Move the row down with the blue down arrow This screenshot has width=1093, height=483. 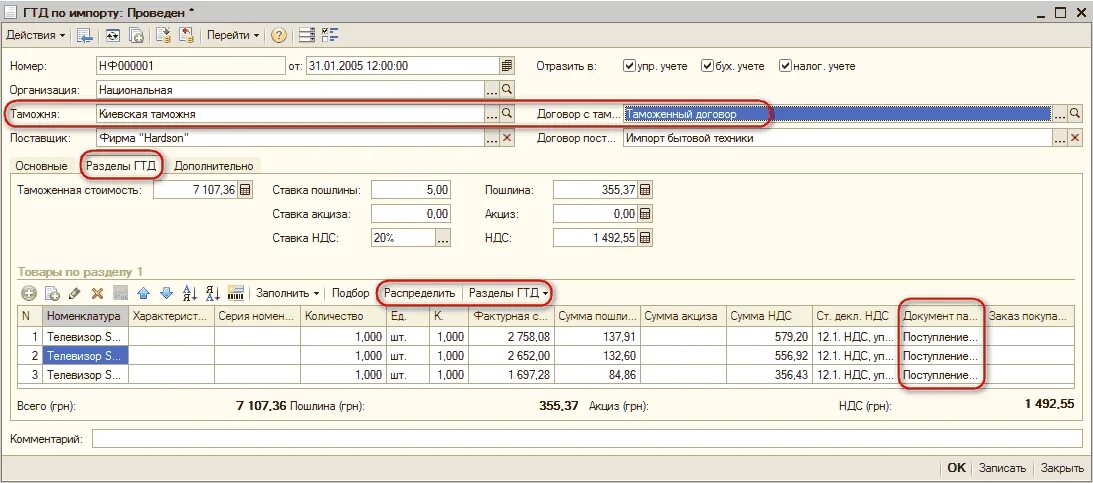click(166, 293)
